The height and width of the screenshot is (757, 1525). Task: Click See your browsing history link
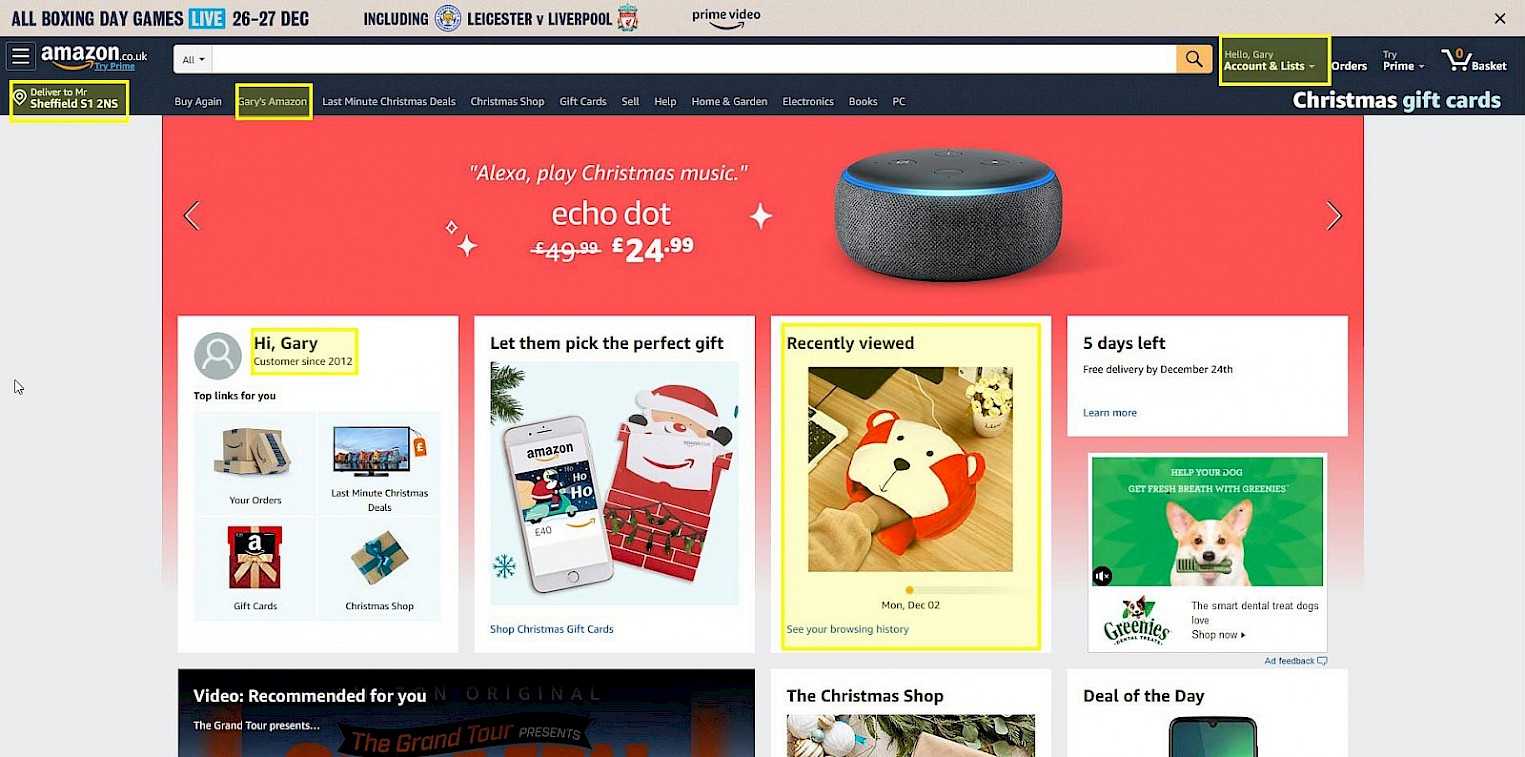pos(847,629)
